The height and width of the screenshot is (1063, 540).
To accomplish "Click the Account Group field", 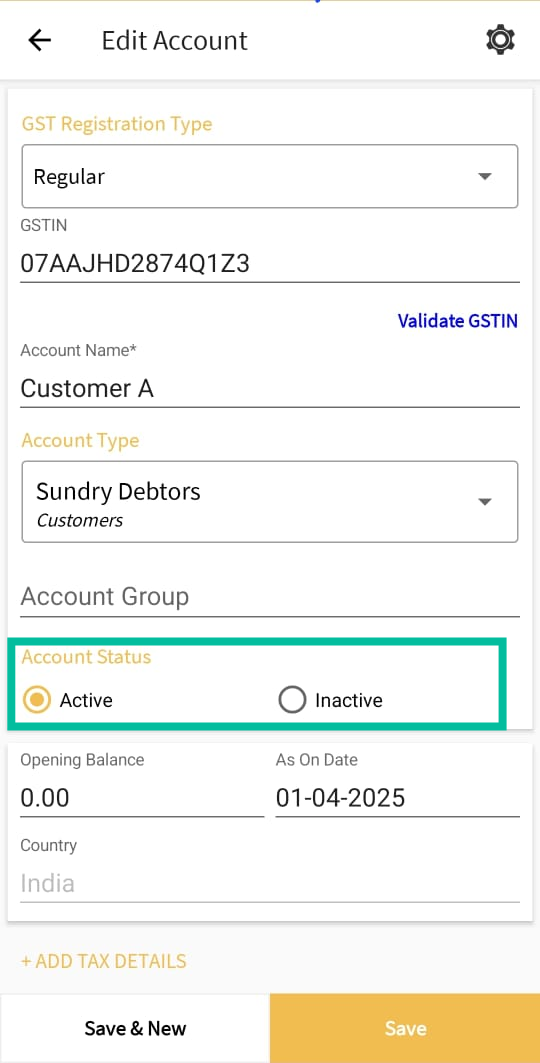I will coord(270,597).
